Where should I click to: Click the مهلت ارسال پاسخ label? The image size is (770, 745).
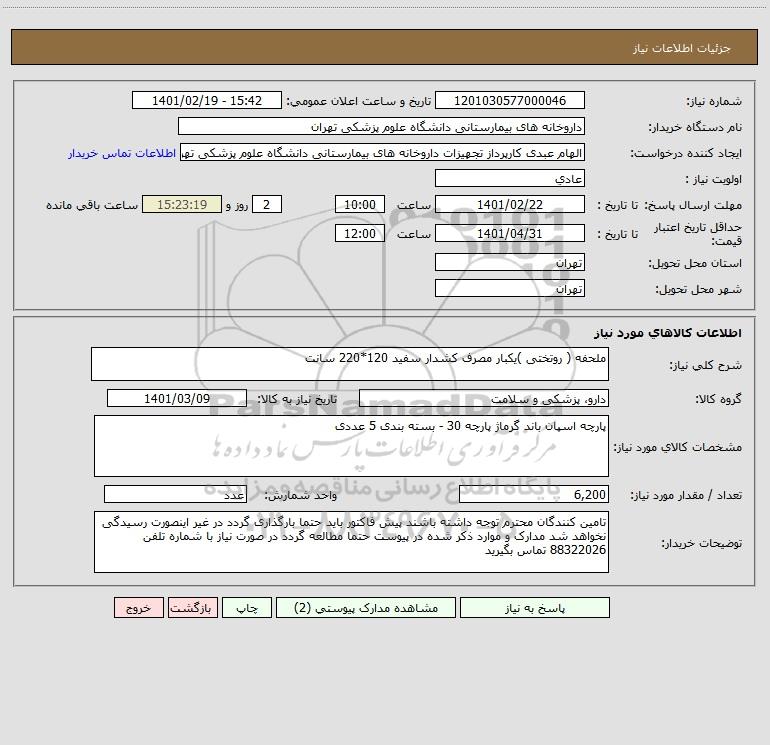[x=693, y=205]
